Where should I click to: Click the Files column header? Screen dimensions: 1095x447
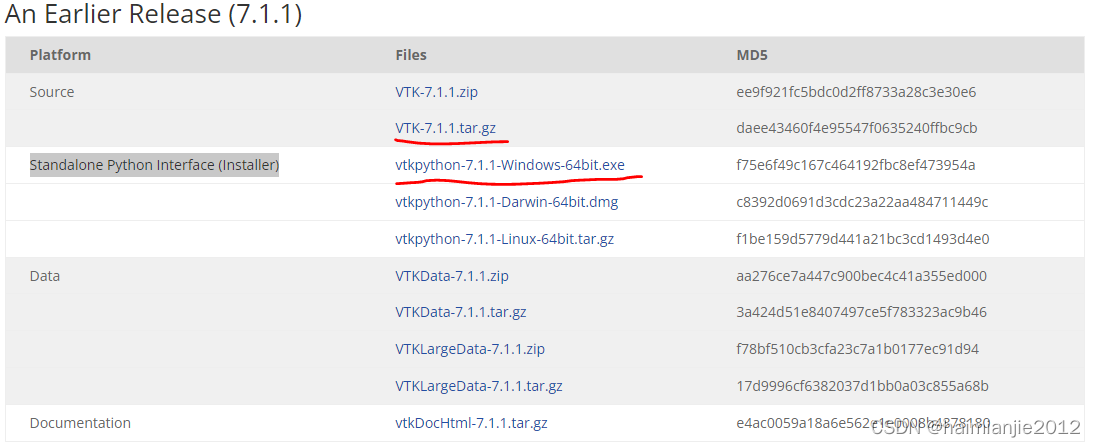tap(411, 55)
